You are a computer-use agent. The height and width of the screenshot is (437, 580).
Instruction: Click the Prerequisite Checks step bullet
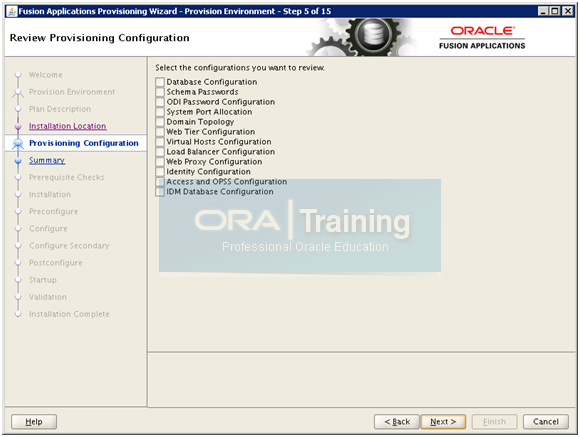18,178
